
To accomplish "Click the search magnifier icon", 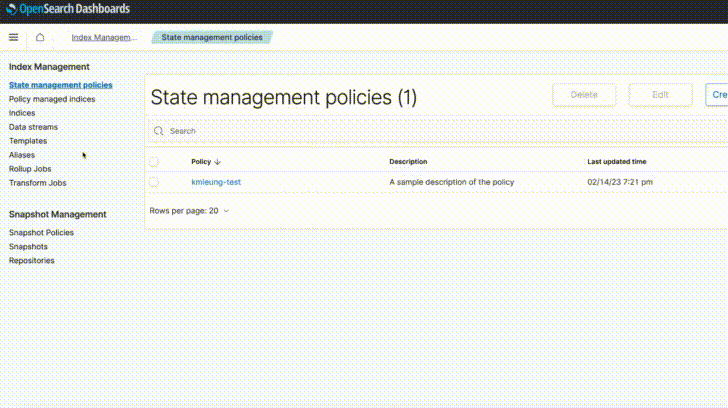I will click(x=158, y=131).
